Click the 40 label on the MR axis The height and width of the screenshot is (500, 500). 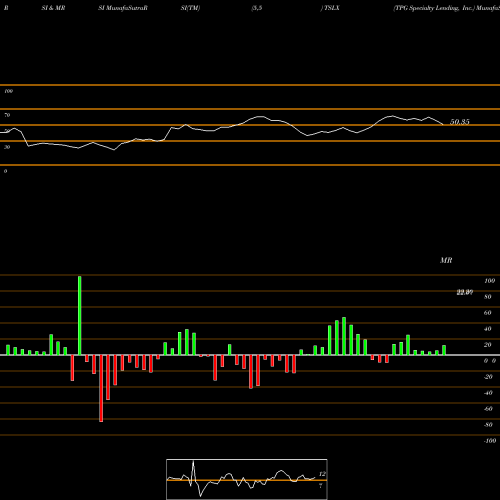[x=488, y=329]
